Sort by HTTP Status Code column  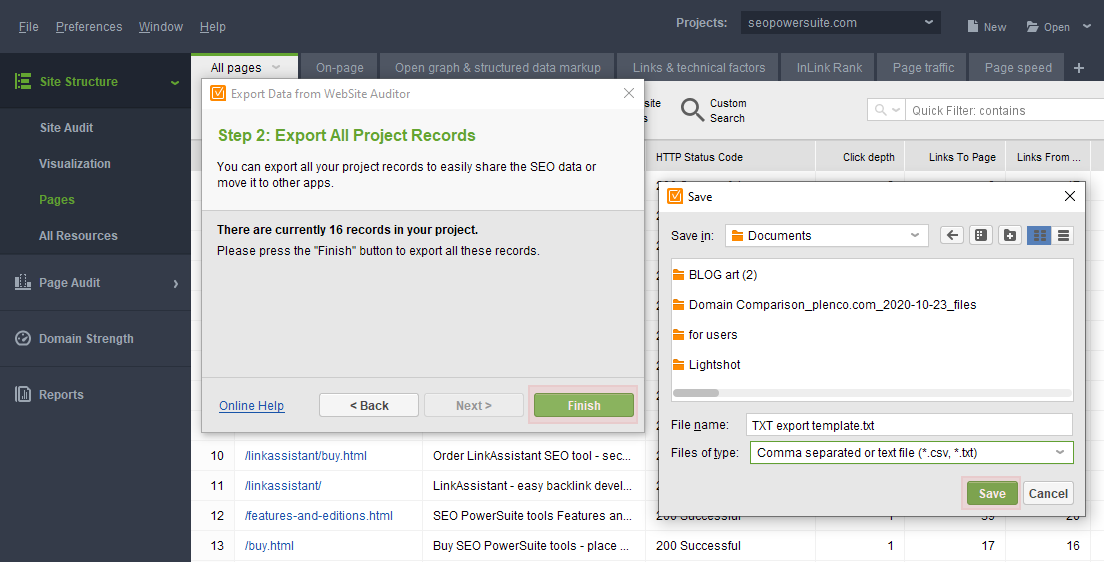tap(731, 157)
